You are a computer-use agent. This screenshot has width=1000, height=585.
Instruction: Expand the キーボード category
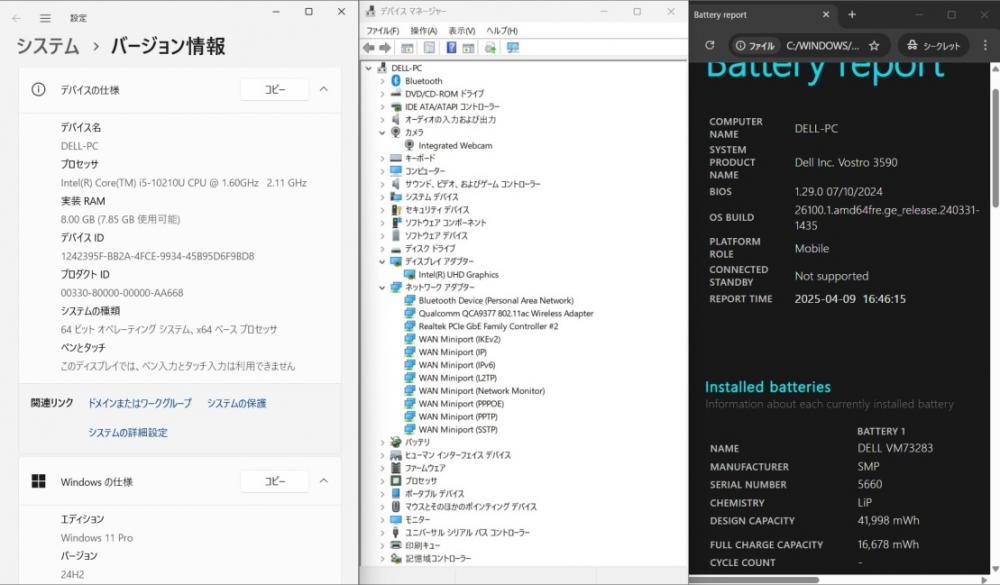click(x=382, y=158)
